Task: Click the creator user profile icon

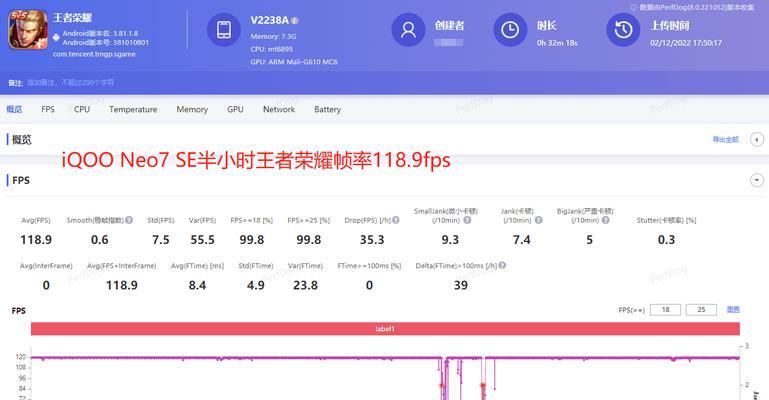Action: pos(408,30)
